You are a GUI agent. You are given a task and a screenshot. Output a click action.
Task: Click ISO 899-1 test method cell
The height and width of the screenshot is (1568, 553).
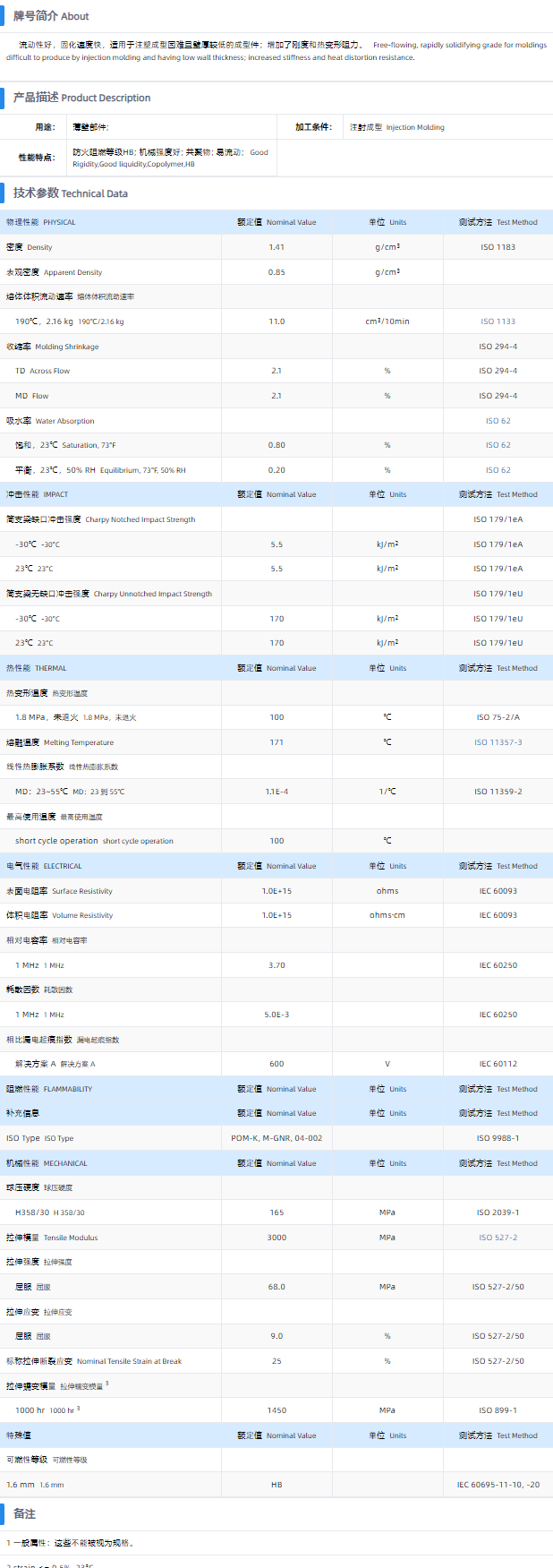498,1410
